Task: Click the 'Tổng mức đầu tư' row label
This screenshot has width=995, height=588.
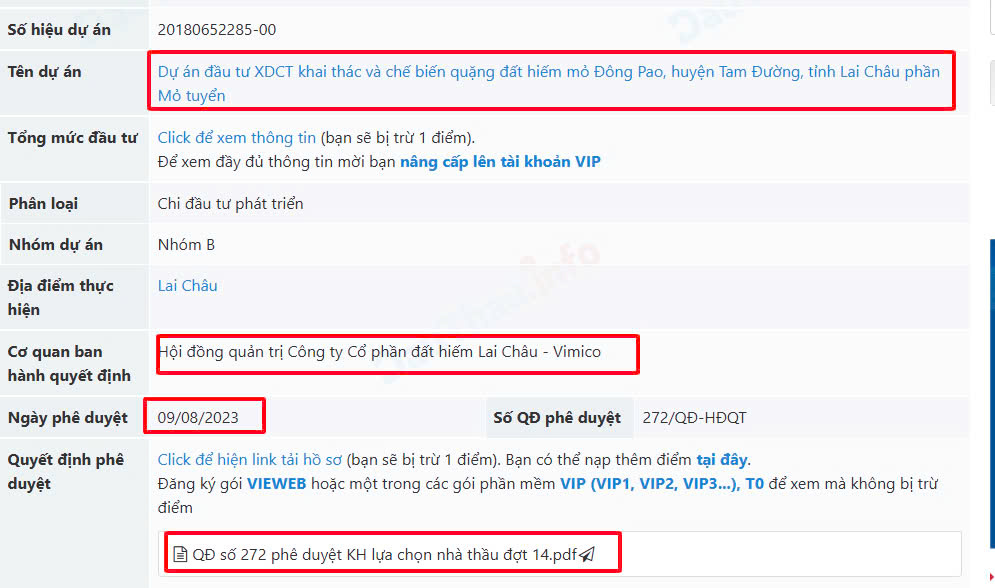Action: click(x=72, y=138)
